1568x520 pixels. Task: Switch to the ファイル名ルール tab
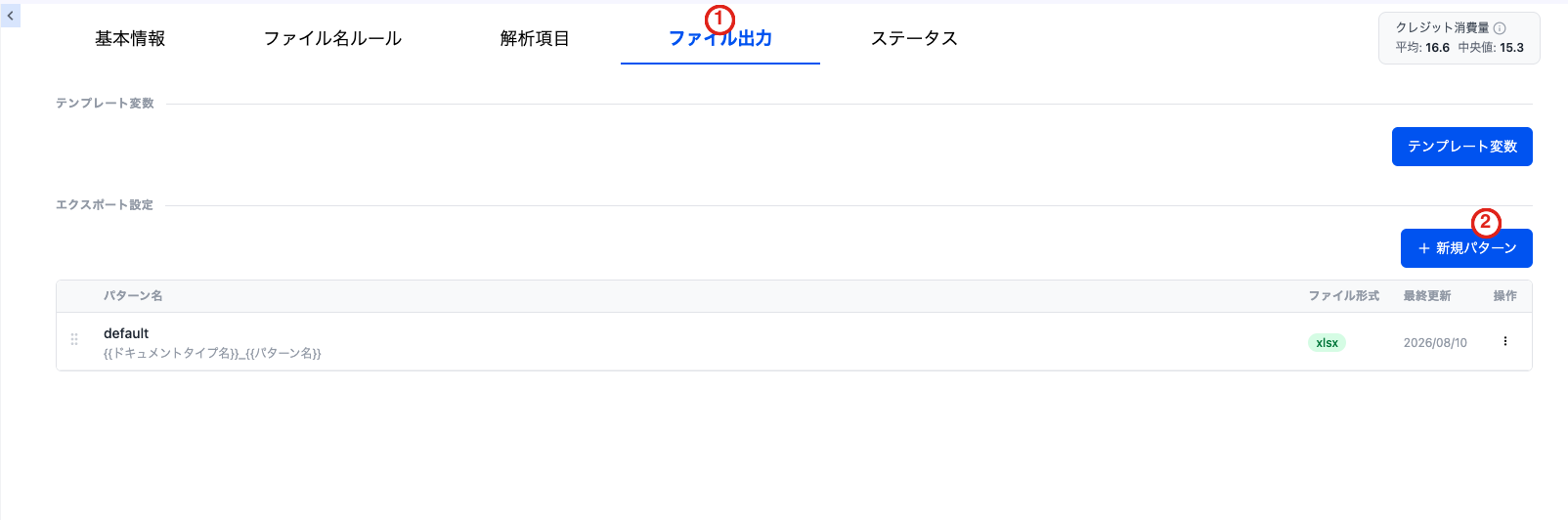click(x=332, y=38)
